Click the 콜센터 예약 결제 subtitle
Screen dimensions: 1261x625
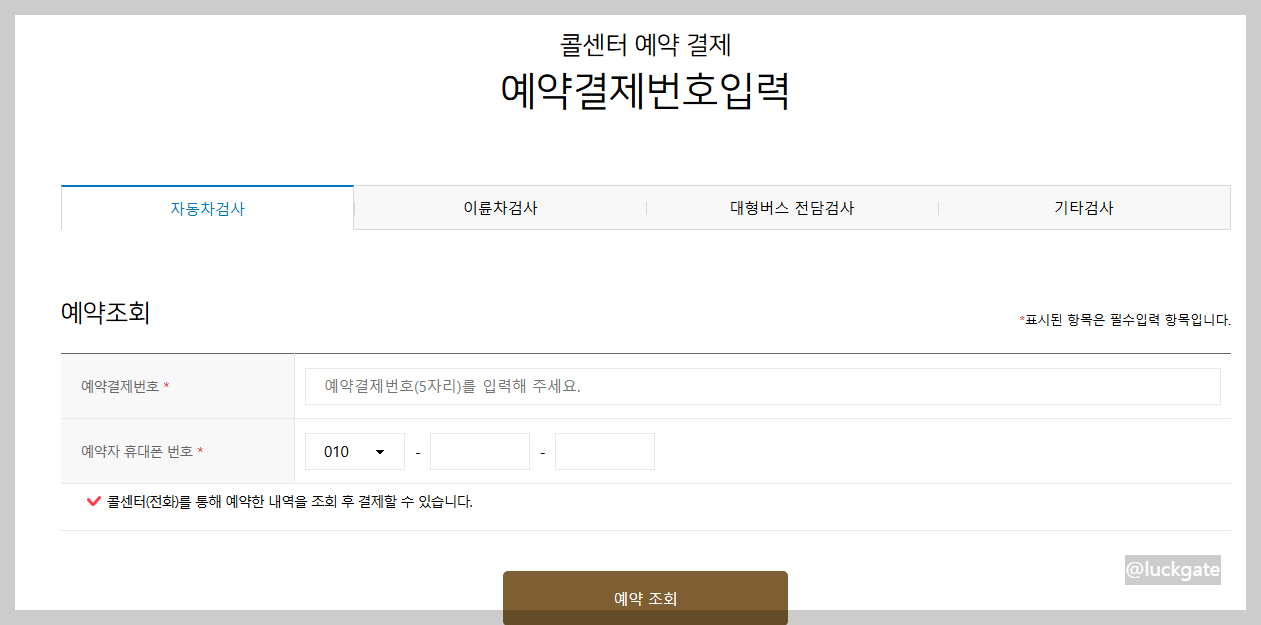646,44
